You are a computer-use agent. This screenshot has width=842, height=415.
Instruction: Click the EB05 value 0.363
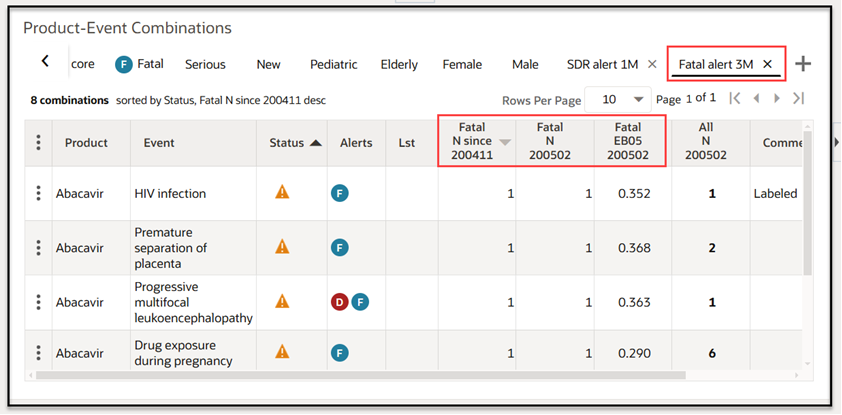click(634, 302)
